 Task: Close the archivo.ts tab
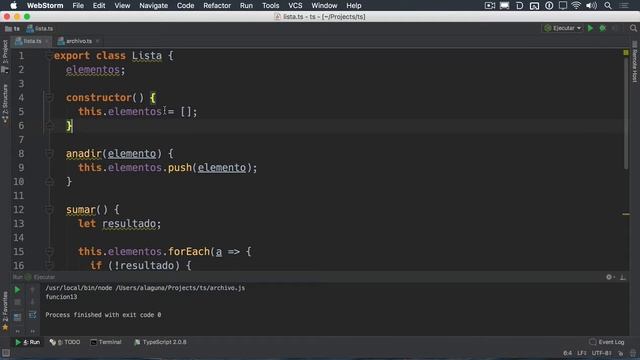(97, 41)
